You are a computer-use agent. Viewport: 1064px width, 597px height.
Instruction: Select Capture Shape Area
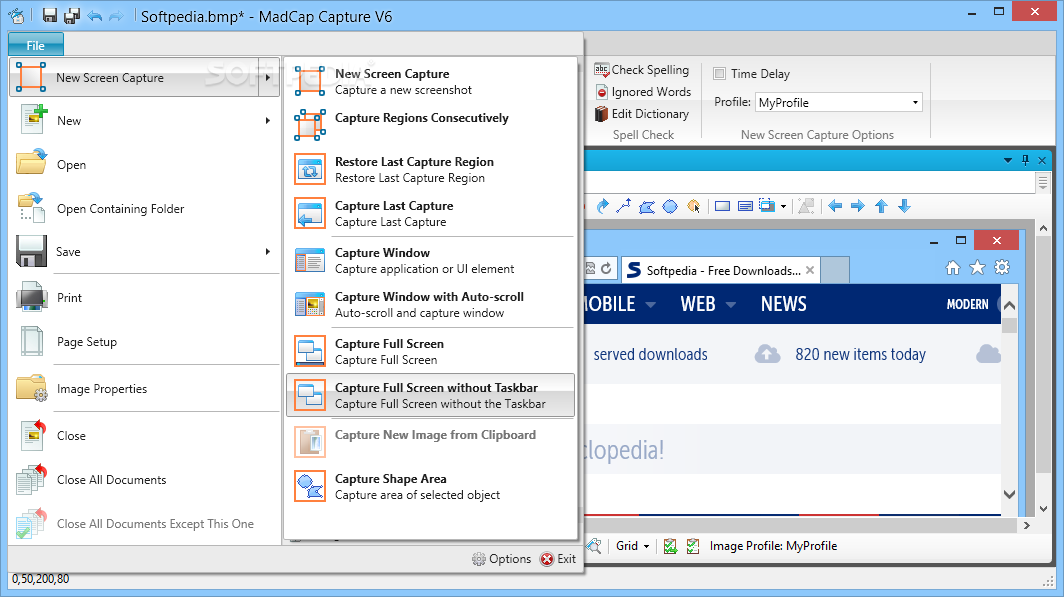pos(430,486)
